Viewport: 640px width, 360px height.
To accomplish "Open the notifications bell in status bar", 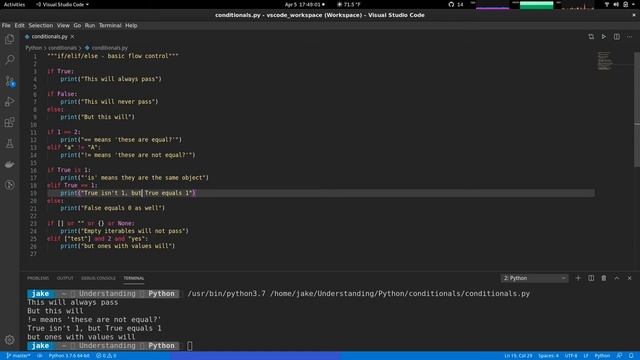I will click(x=631, y=356).
